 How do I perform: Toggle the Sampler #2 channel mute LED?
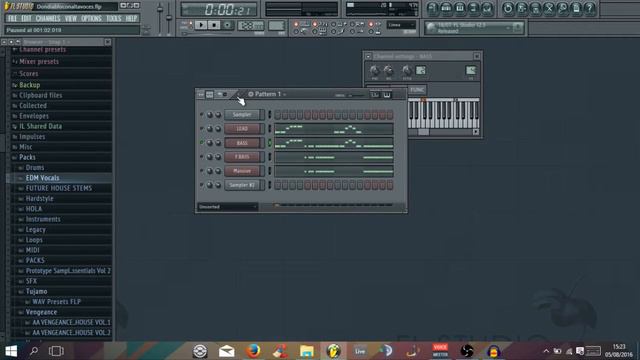(202, 185)
